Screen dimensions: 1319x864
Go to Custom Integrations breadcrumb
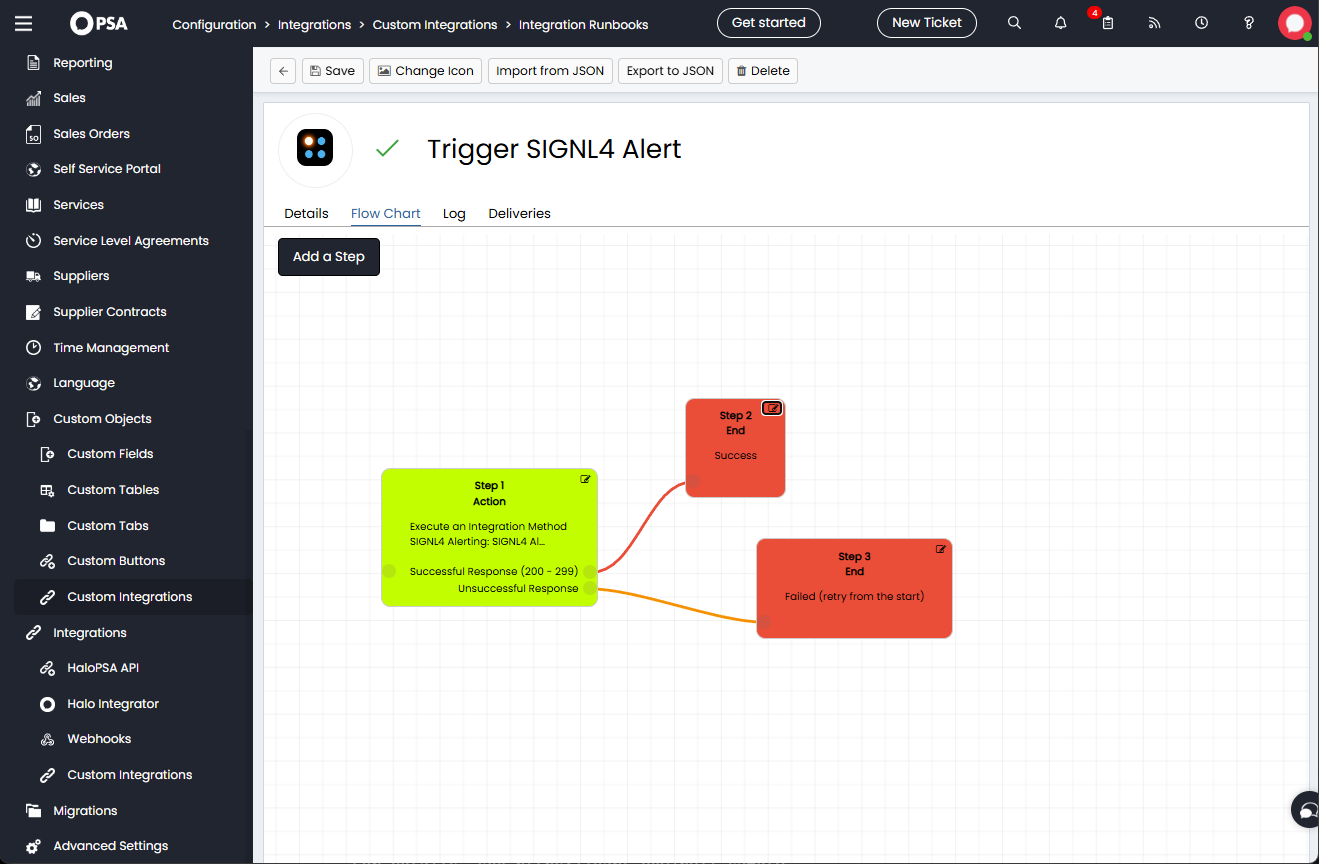tap(435, 25)
